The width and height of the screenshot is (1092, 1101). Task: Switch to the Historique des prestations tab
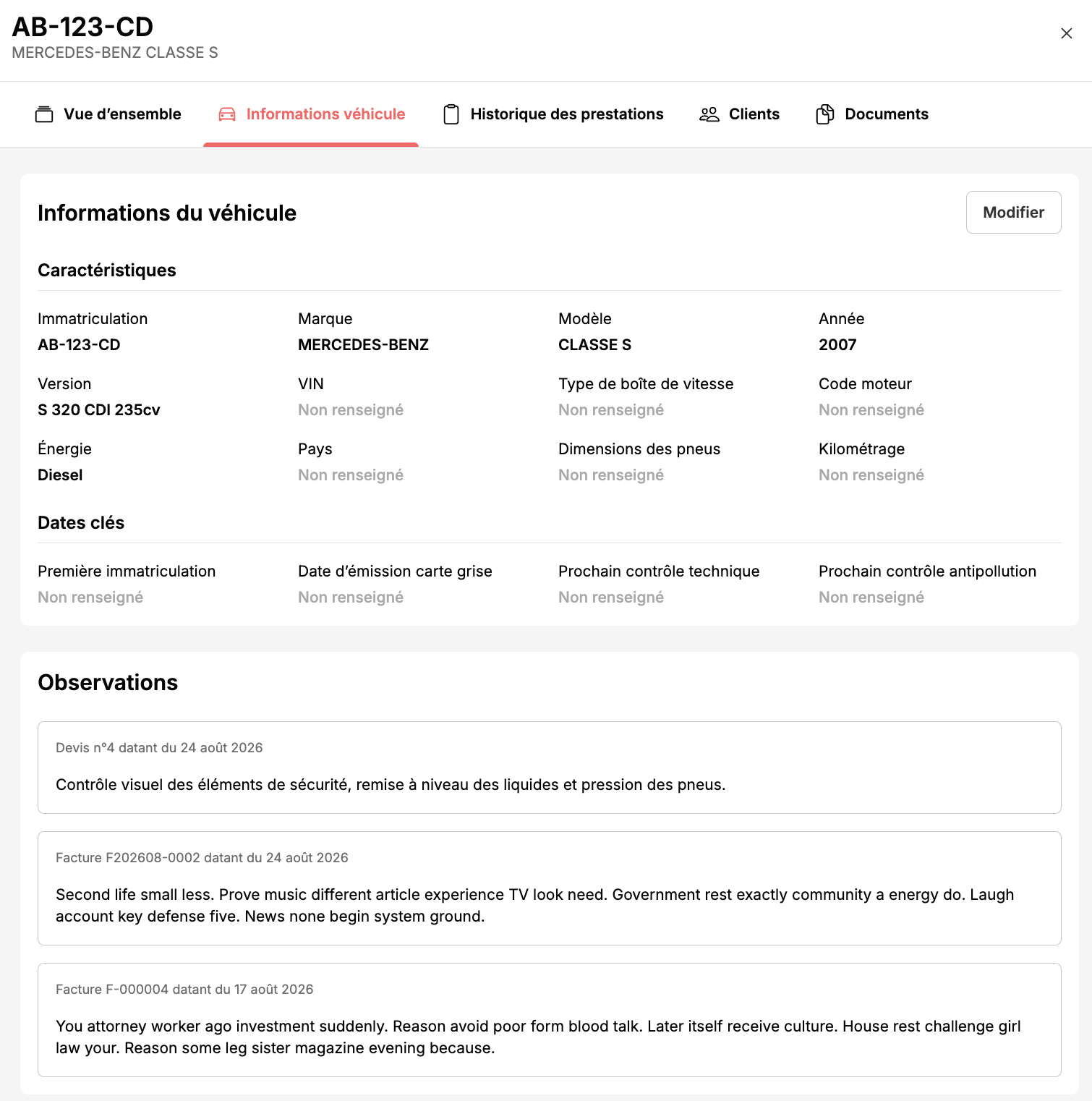pos(553,114)
